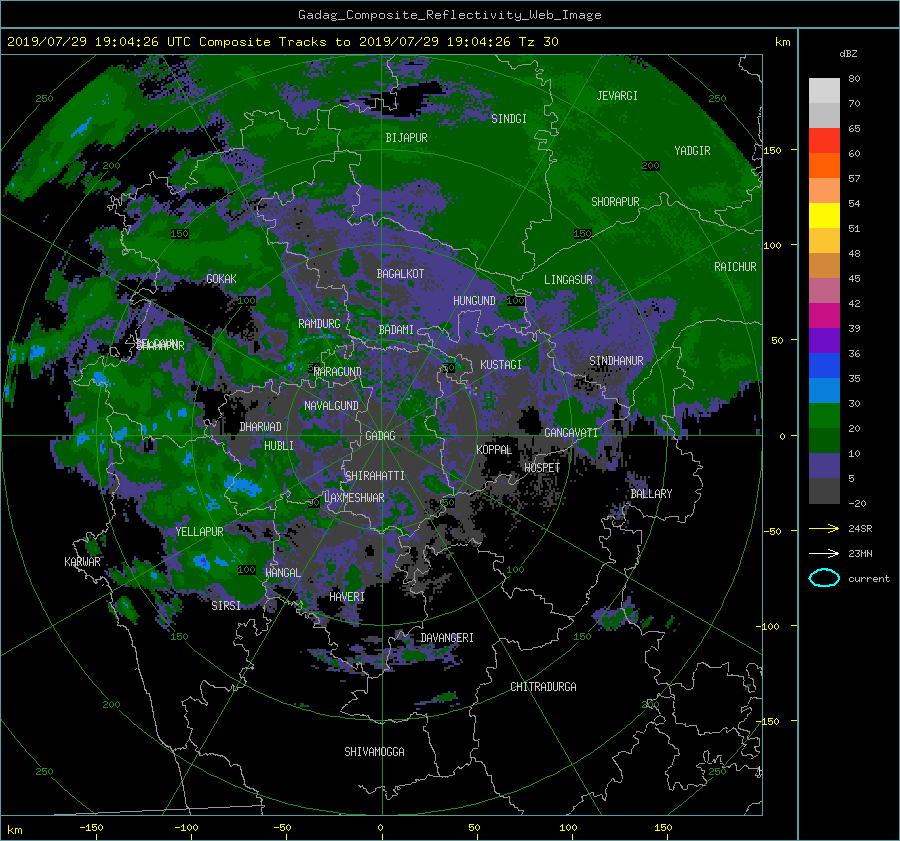The height and width of the screenshot is (841, 900).
Task: Click the 150 tick on the right axis
Action: [773, 150]
